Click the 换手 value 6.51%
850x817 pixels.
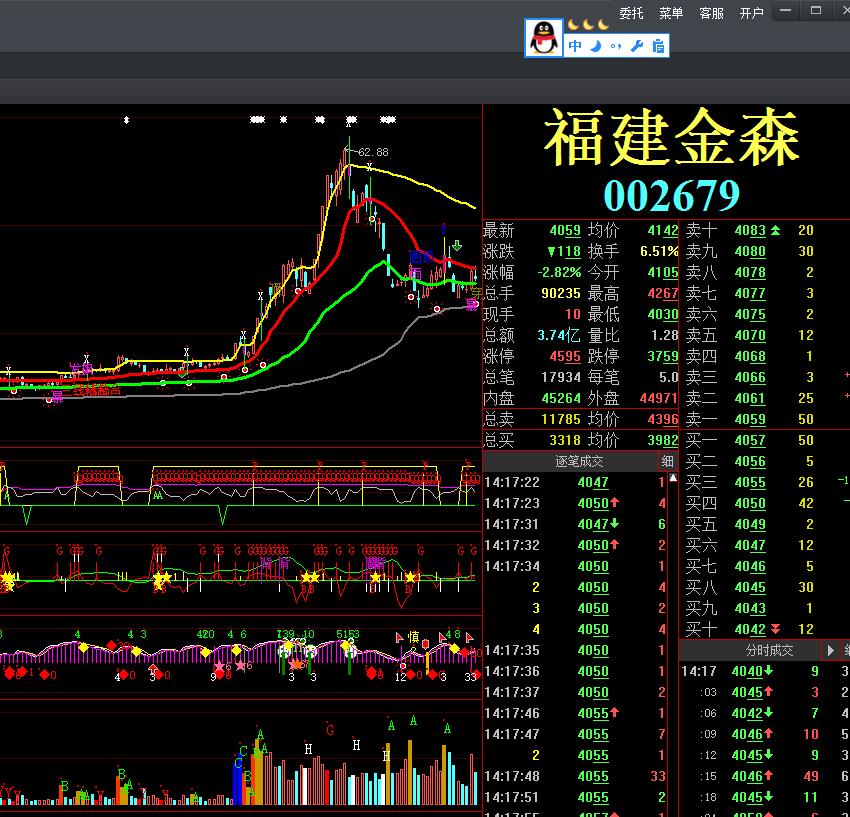[x=659, y=252]
